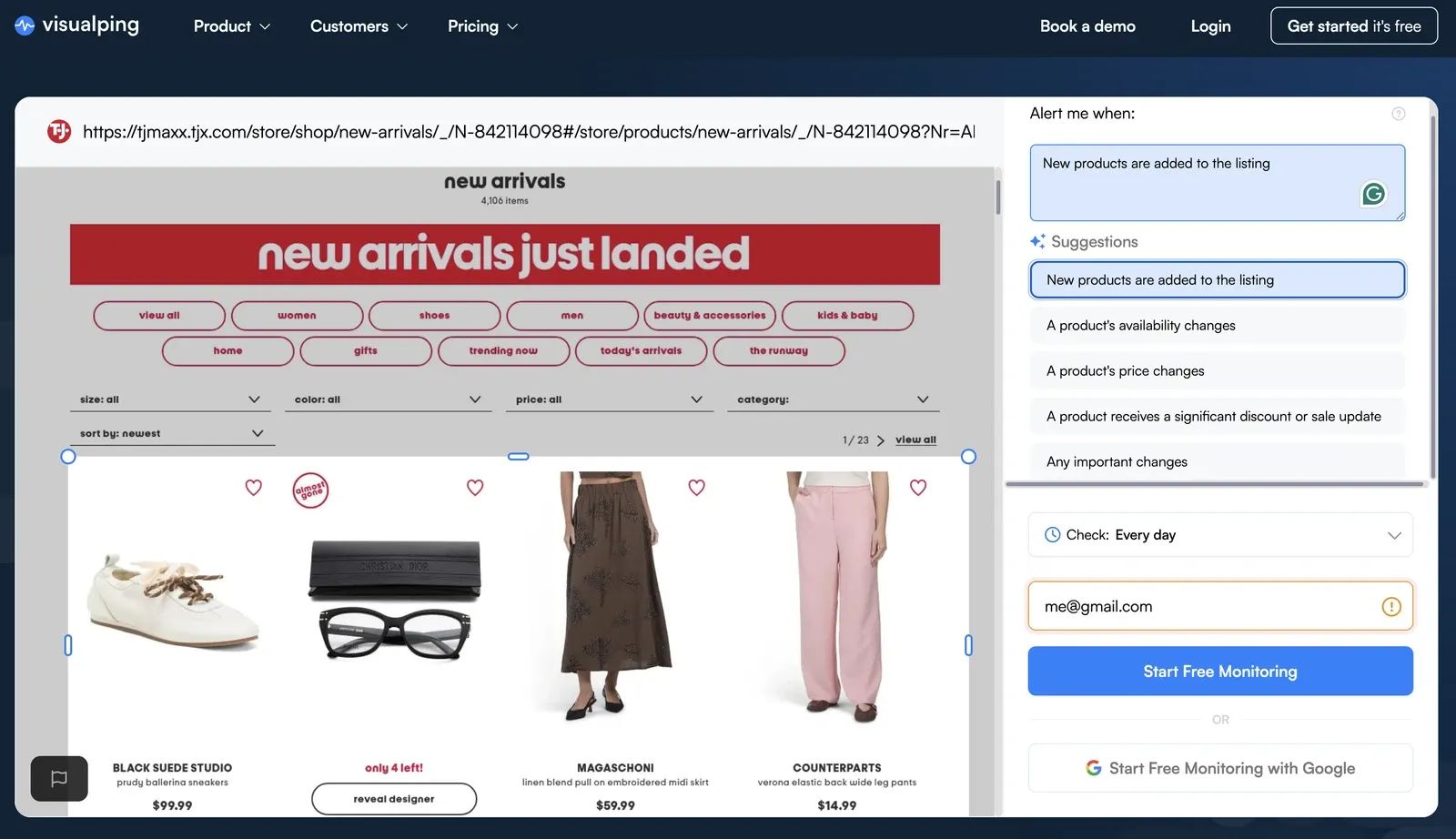The height and width of the screenshot is (839, 1456).
Task: Favorite the Counterparts pink pants heart
Action: [x=918, y=488]
